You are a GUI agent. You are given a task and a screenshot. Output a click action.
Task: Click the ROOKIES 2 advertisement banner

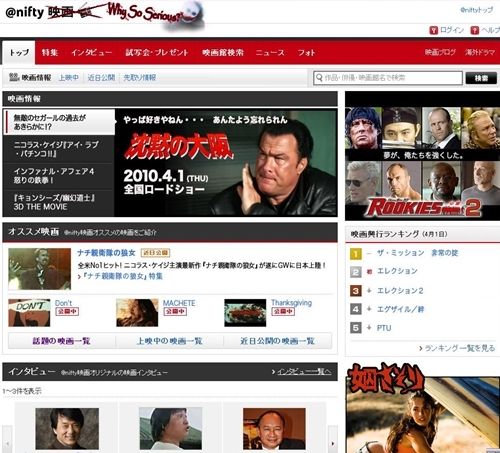[422, 155]
